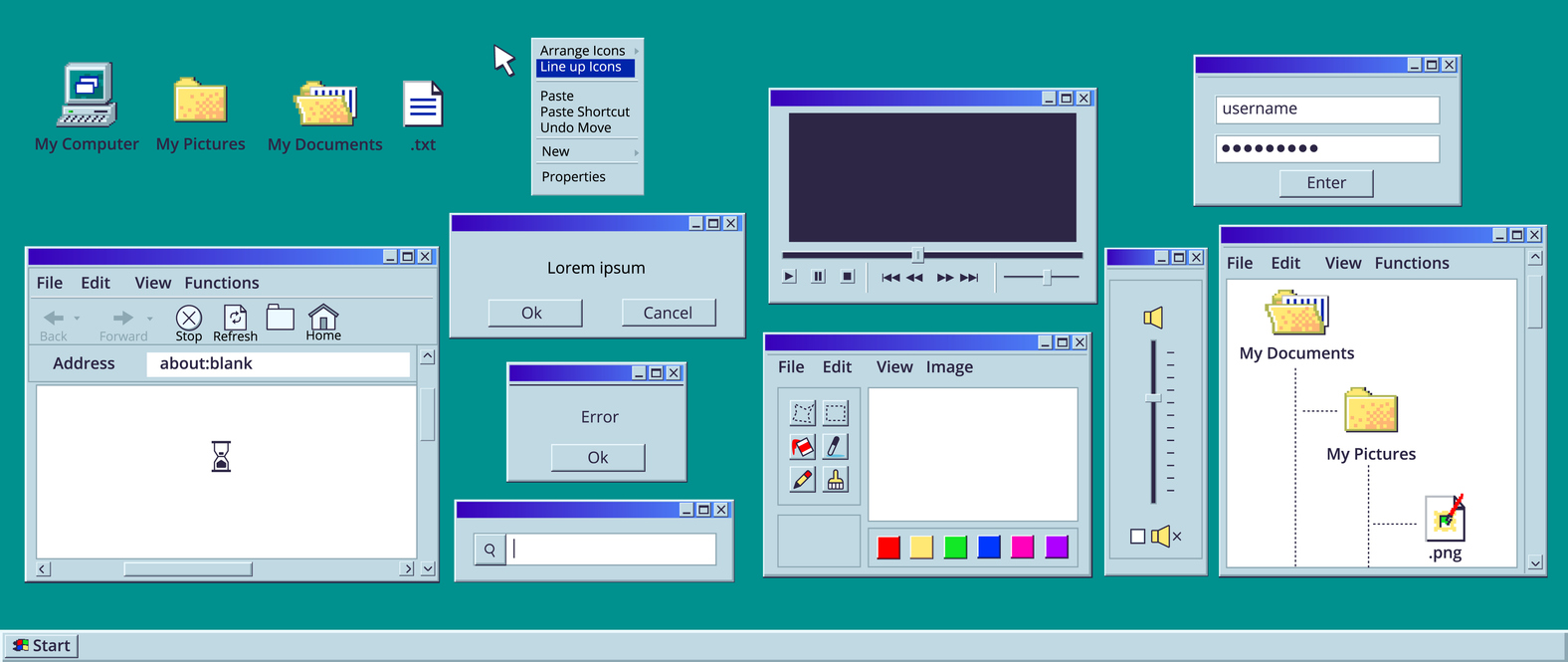Image resolution: width=1568 pixels, height=662 pixels.
Task: Refresh the page in the browser window
Action: point(235,318)
